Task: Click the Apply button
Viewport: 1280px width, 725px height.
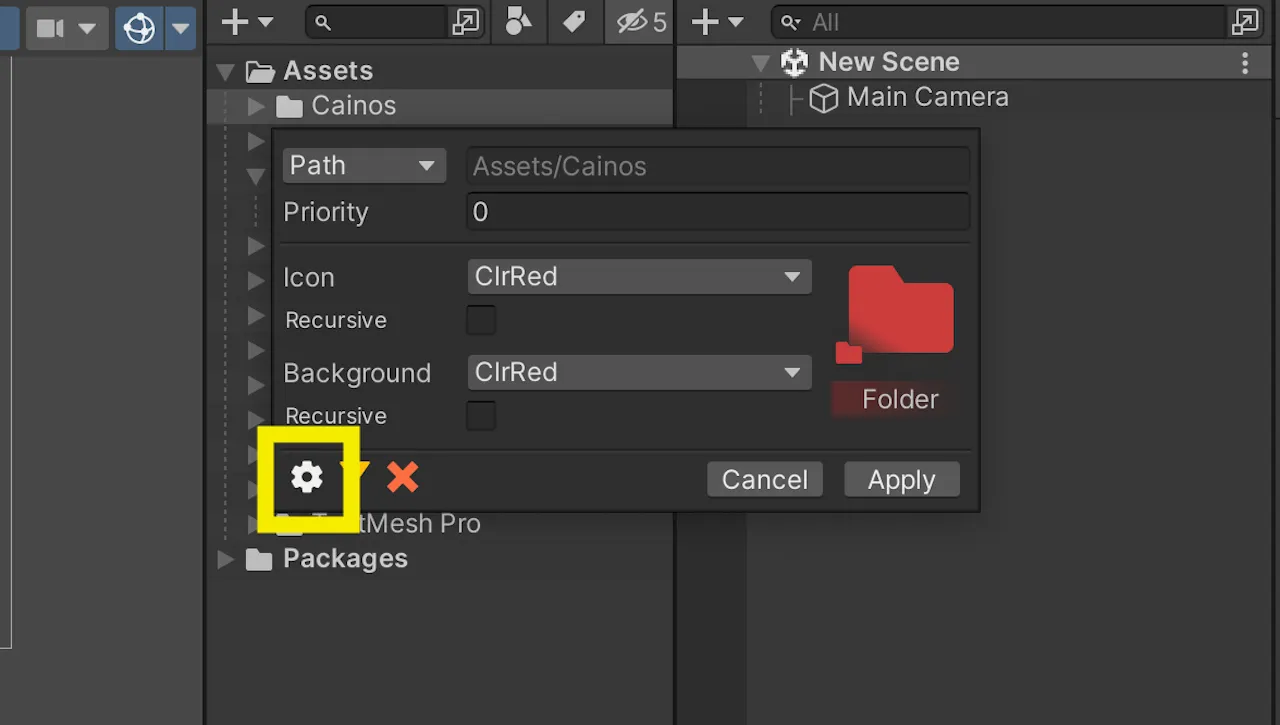Action: [x=902, y=480]
